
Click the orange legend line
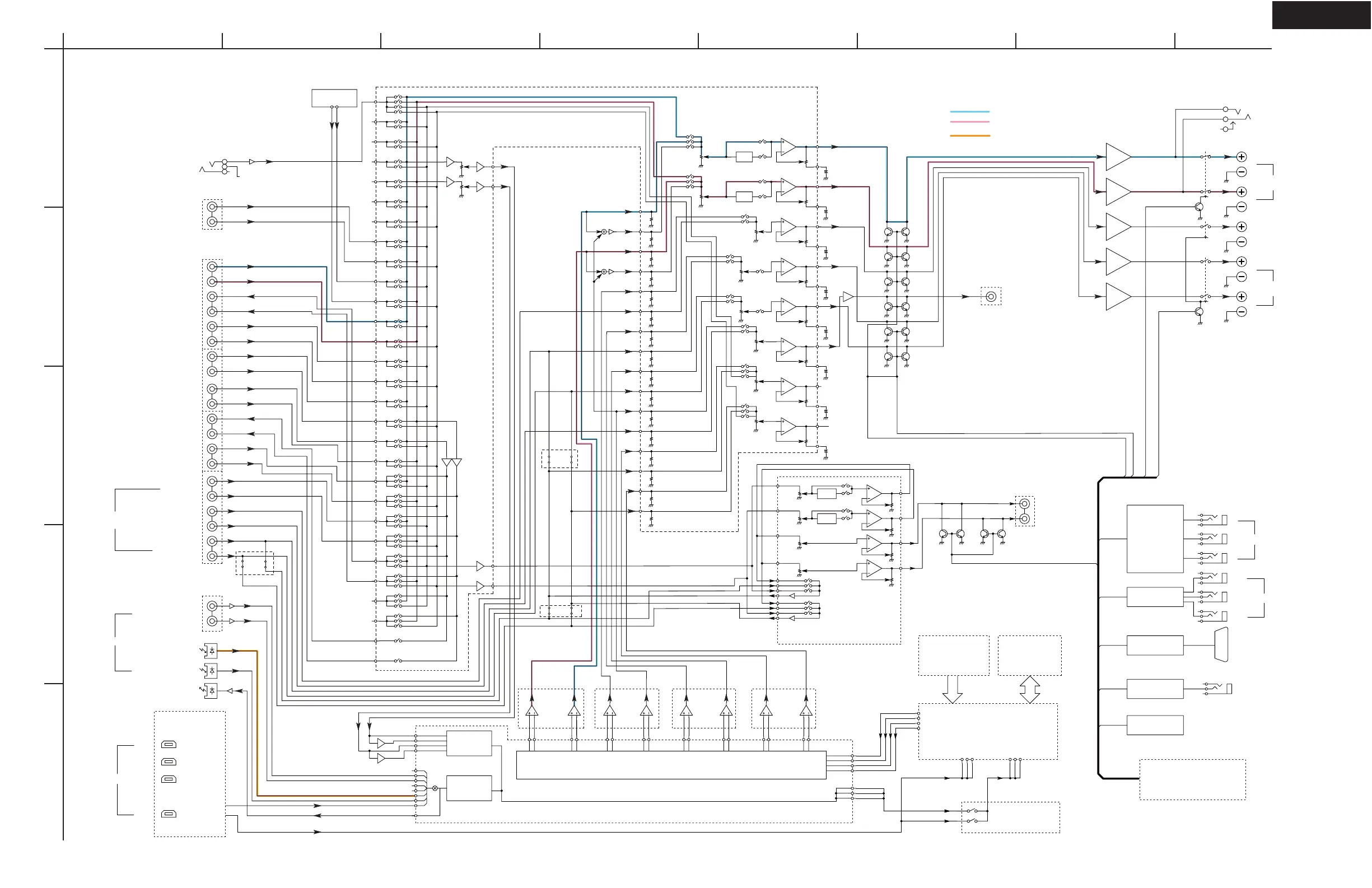(969, 135)
